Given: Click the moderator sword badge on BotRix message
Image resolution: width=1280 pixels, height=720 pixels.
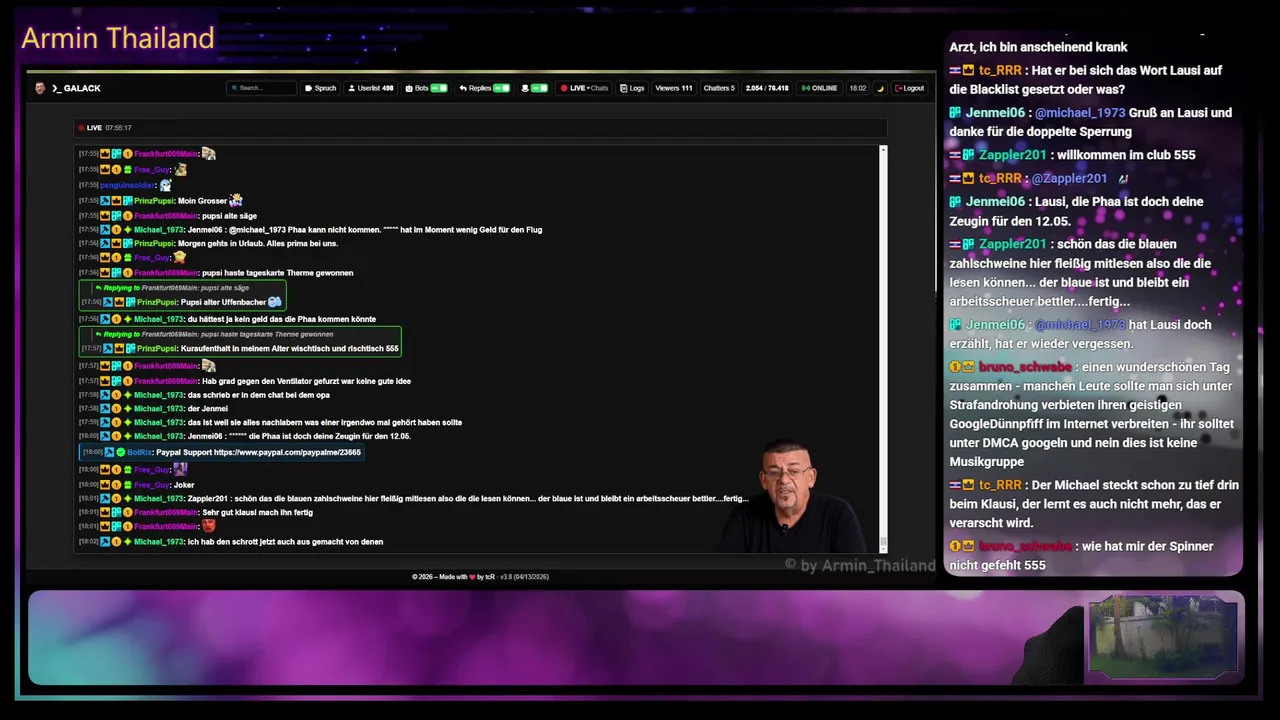Looking at the screenshot, I should click(x=110, y=452).
